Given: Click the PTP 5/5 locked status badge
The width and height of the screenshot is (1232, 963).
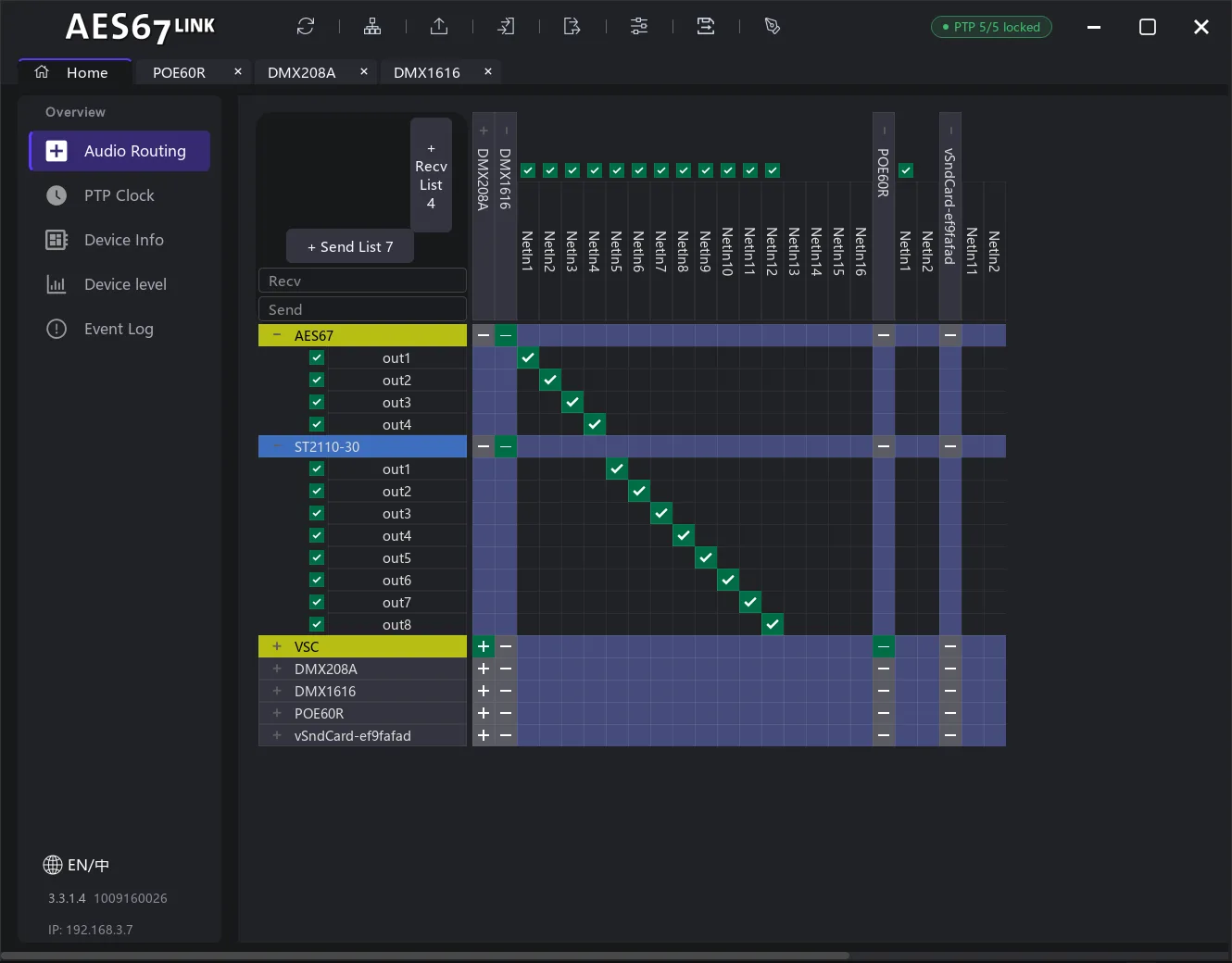Looking at the screenshot, I should 991,27.
